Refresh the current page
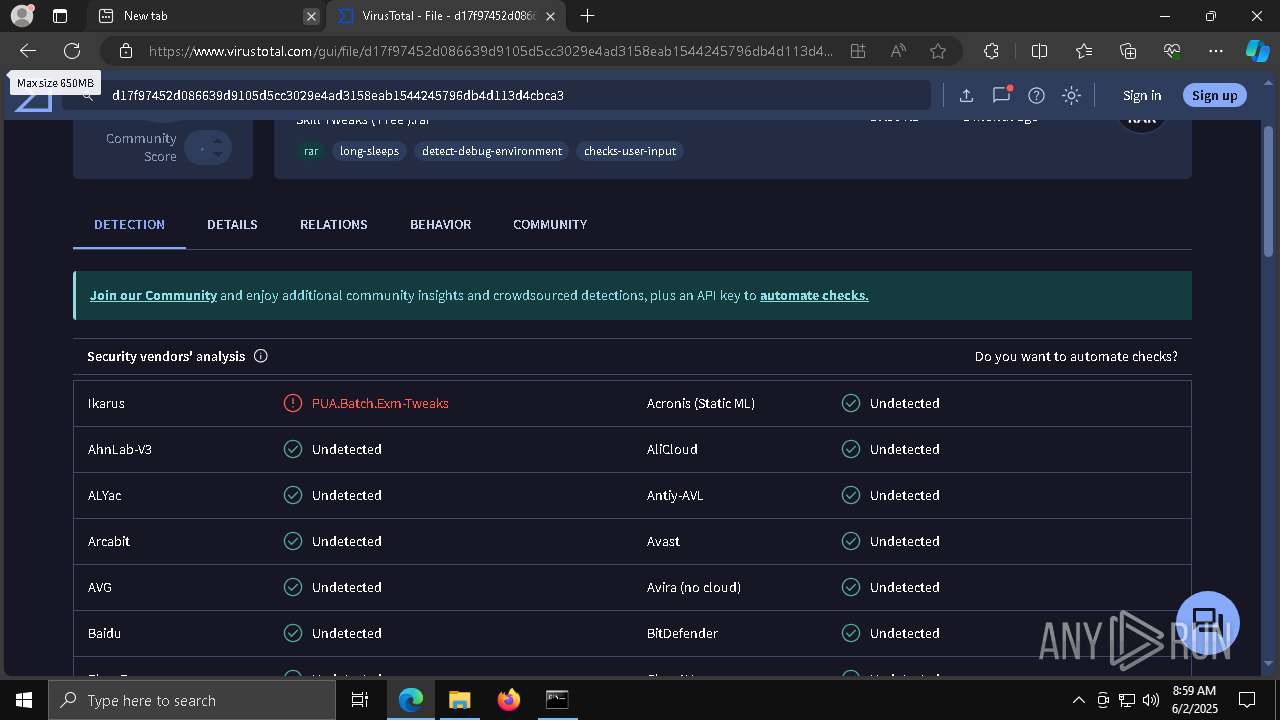Viewport: 1280px width, 720px height. [x=72, y=51]
